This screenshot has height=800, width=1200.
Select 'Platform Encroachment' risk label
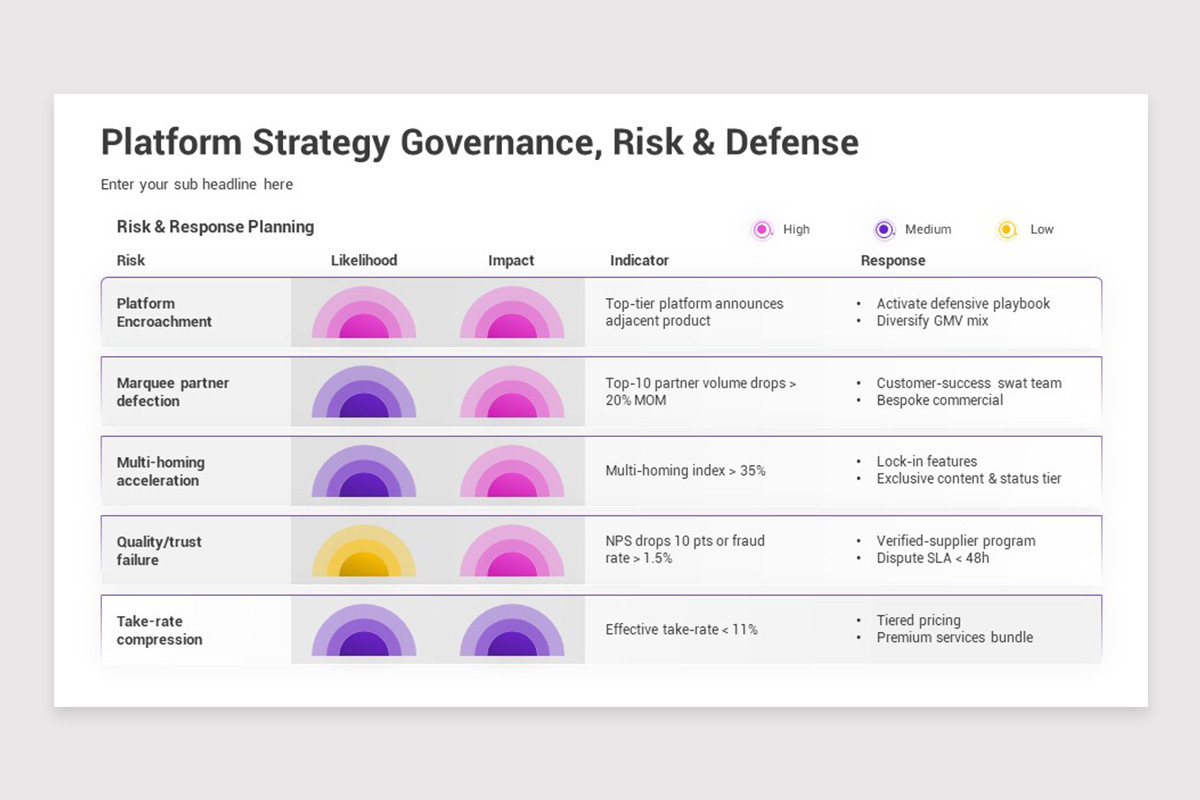pyautogui.click(x=165, y=312)
